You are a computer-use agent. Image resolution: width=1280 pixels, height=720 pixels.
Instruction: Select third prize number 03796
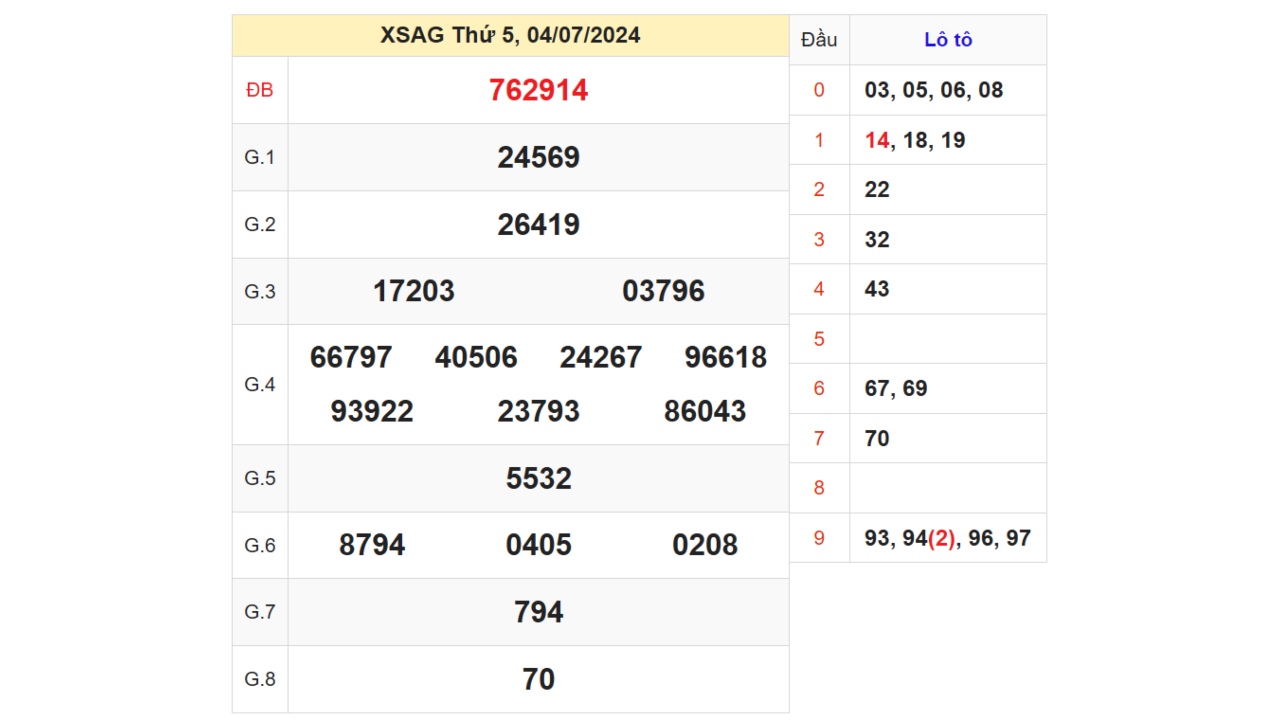663,291
